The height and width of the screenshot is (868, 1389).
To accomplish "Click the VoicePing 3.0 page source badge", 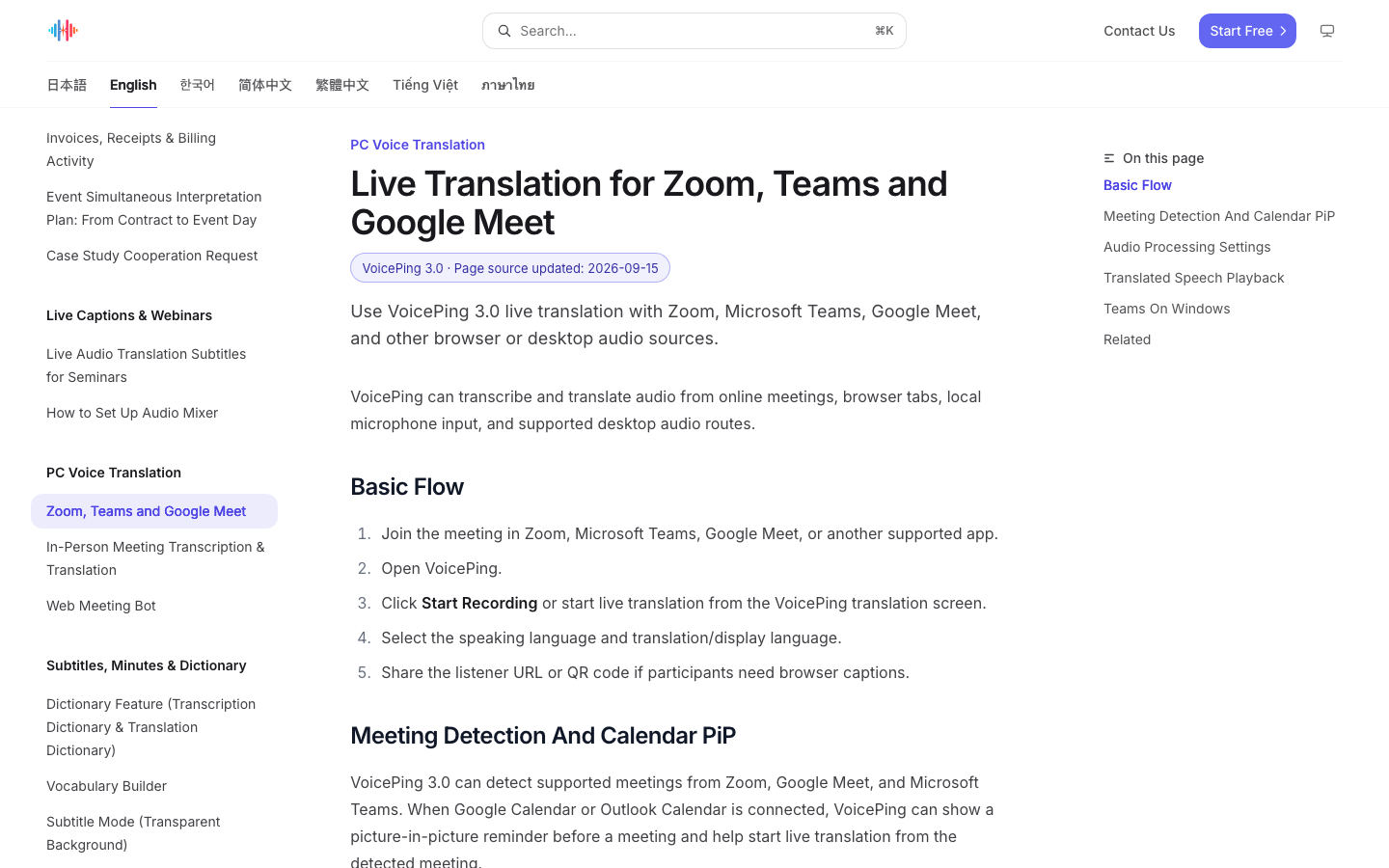I will [510, 268].
